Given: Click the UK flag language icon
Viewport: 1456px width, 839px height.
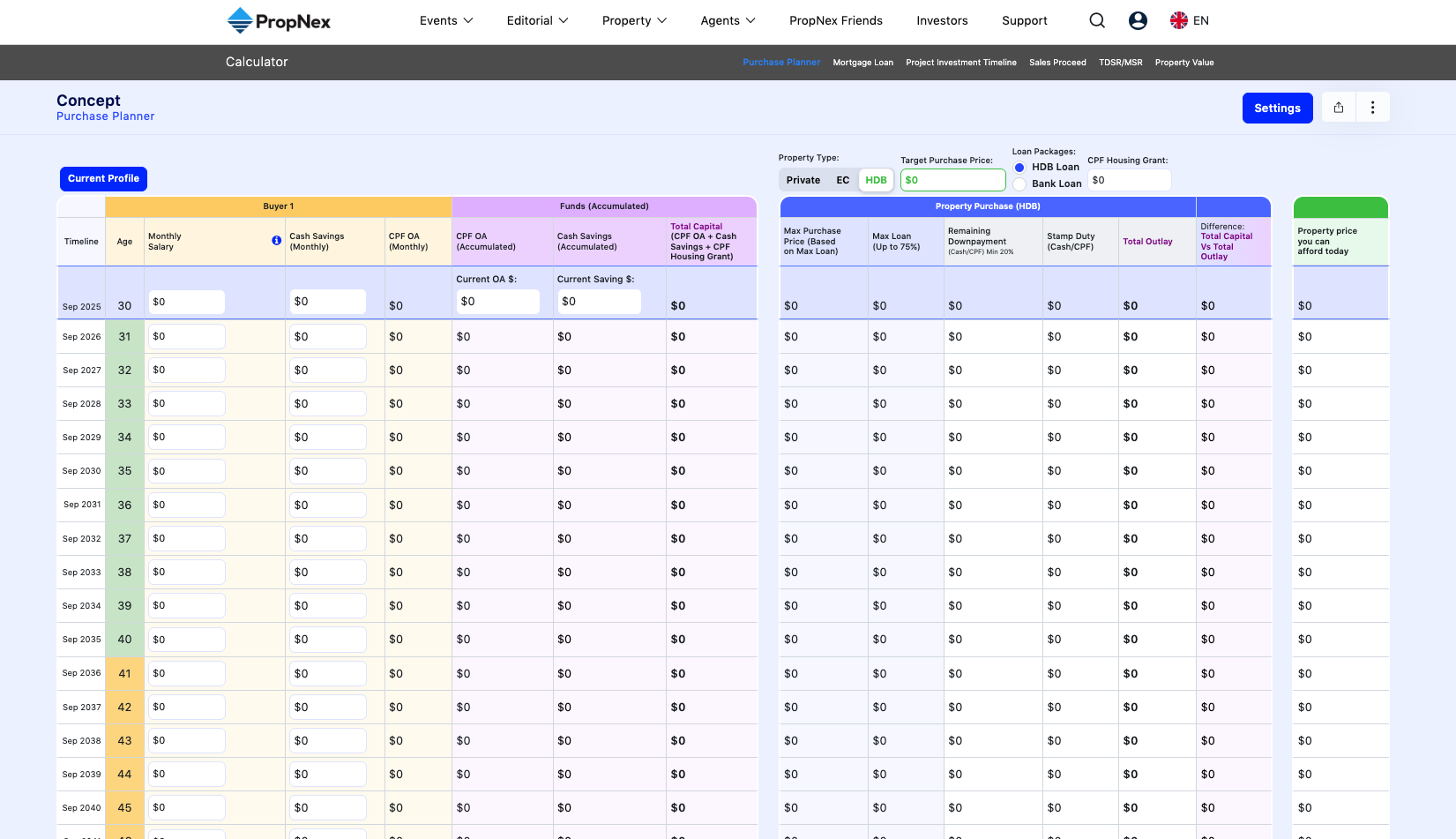Looking at the screenshot, I should 1178,20.
